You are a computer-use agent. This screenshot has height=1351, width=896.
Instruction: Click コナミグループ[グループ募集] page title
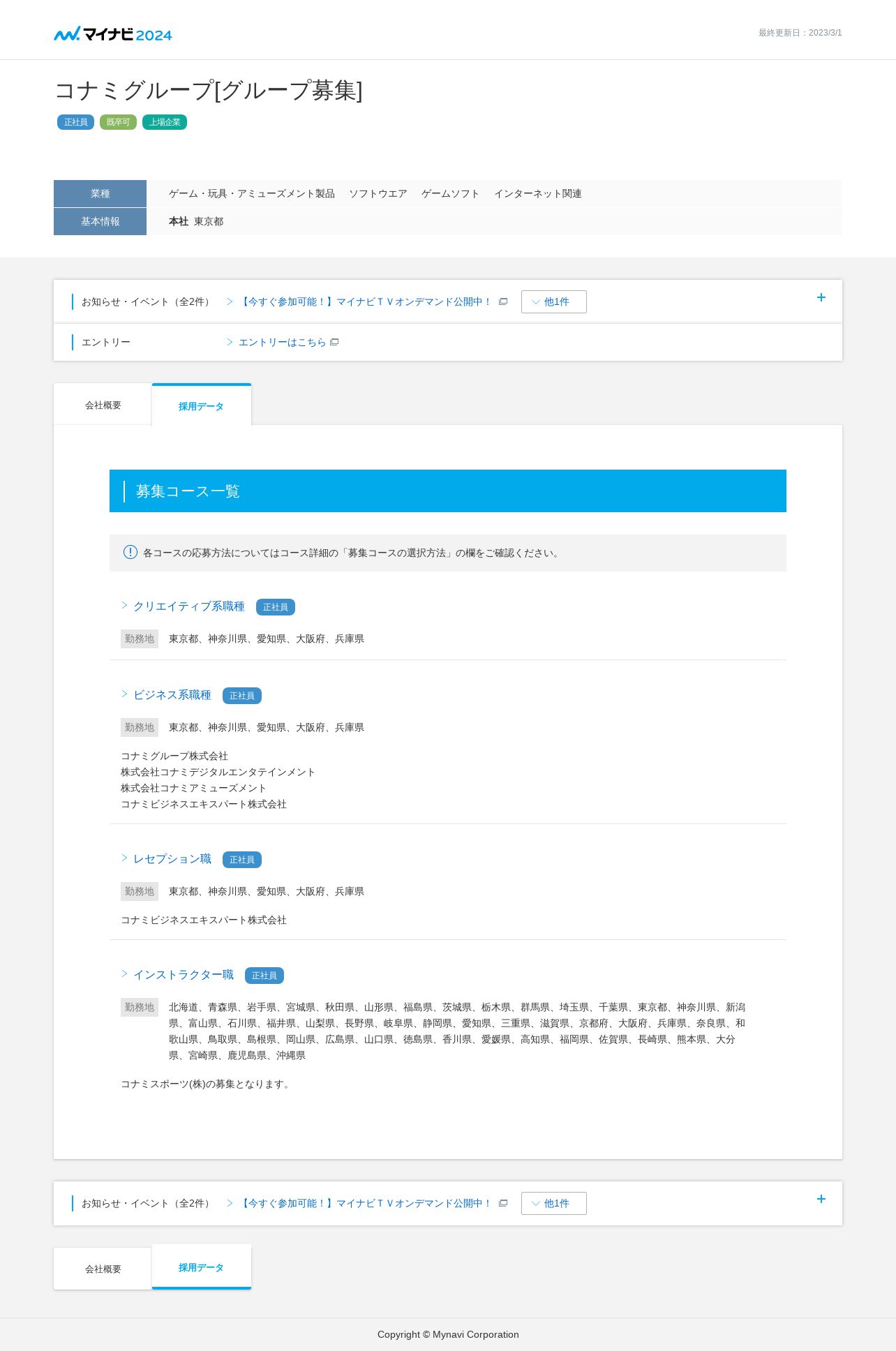click(x=209, y=91)
